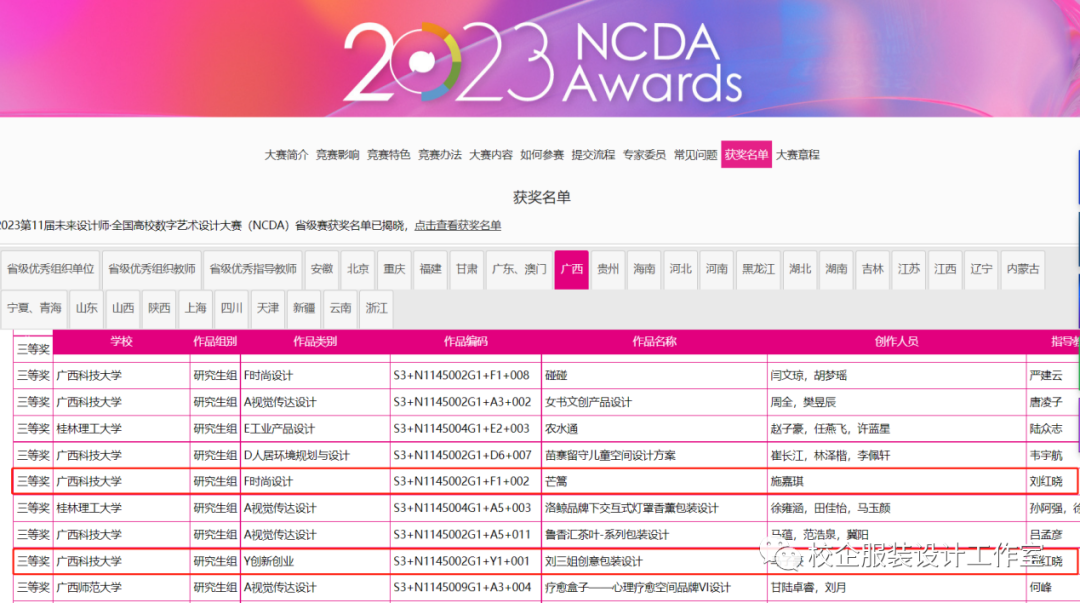Open the 竞赛影响 menu item
The image size is (1080, 603).
(338, 155)
